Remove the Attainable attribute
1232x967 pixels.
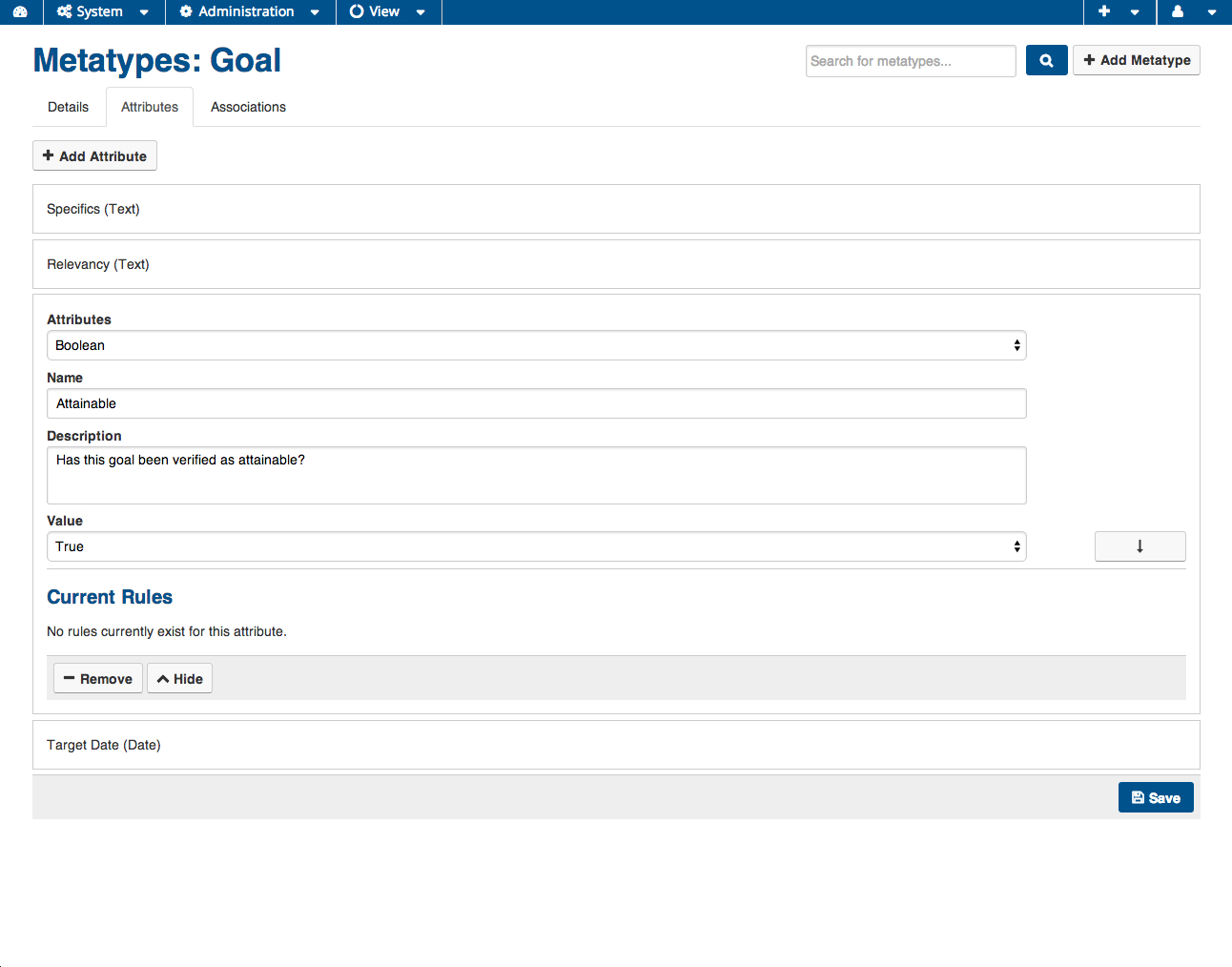(x=97, y=678)
